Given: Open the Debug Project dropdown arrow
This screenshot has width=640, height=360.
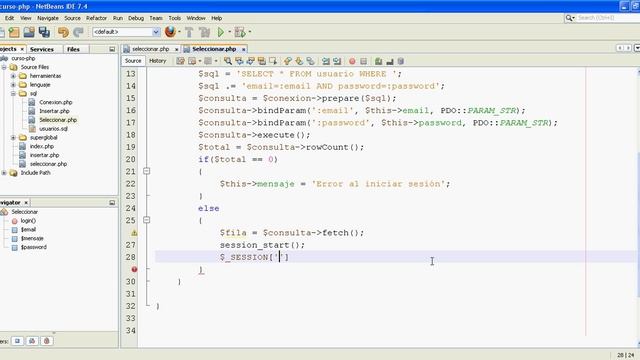Looking at the screenshot, I should click(x=249, y=32).
